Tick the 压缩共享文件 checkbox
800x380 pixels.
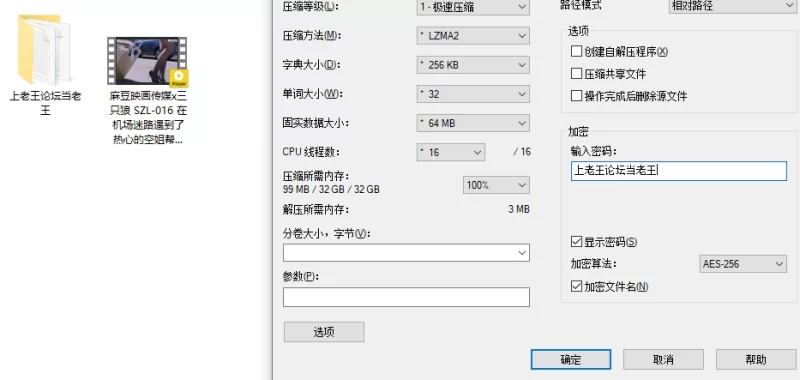(x=576, y=74)
